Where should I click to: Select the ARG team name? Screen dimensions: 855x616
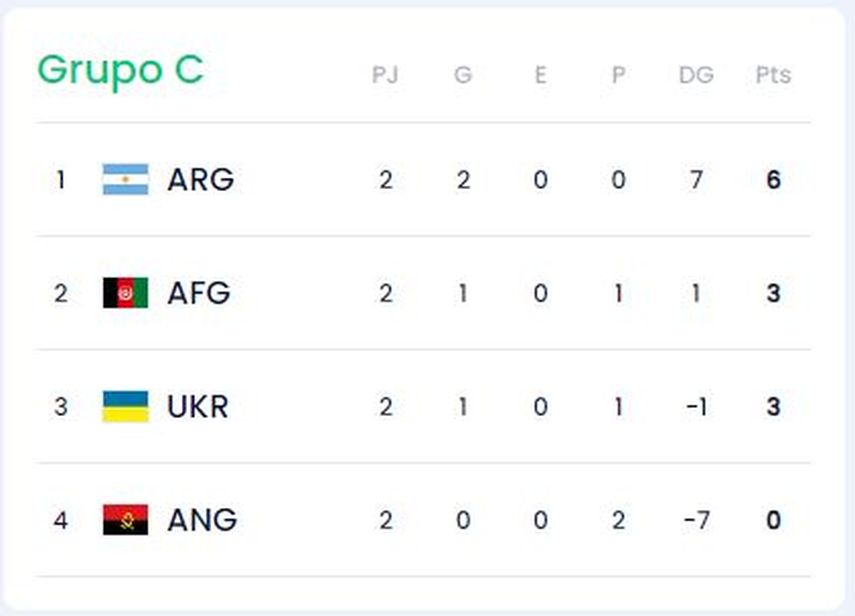click(200, 180)
